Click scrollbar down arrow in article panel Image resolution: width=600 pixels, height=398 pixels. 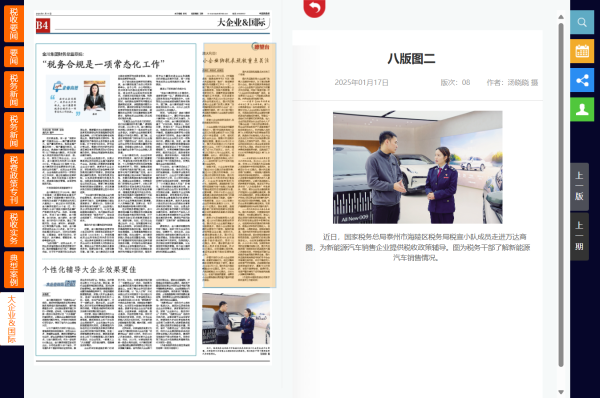point(561,392)
